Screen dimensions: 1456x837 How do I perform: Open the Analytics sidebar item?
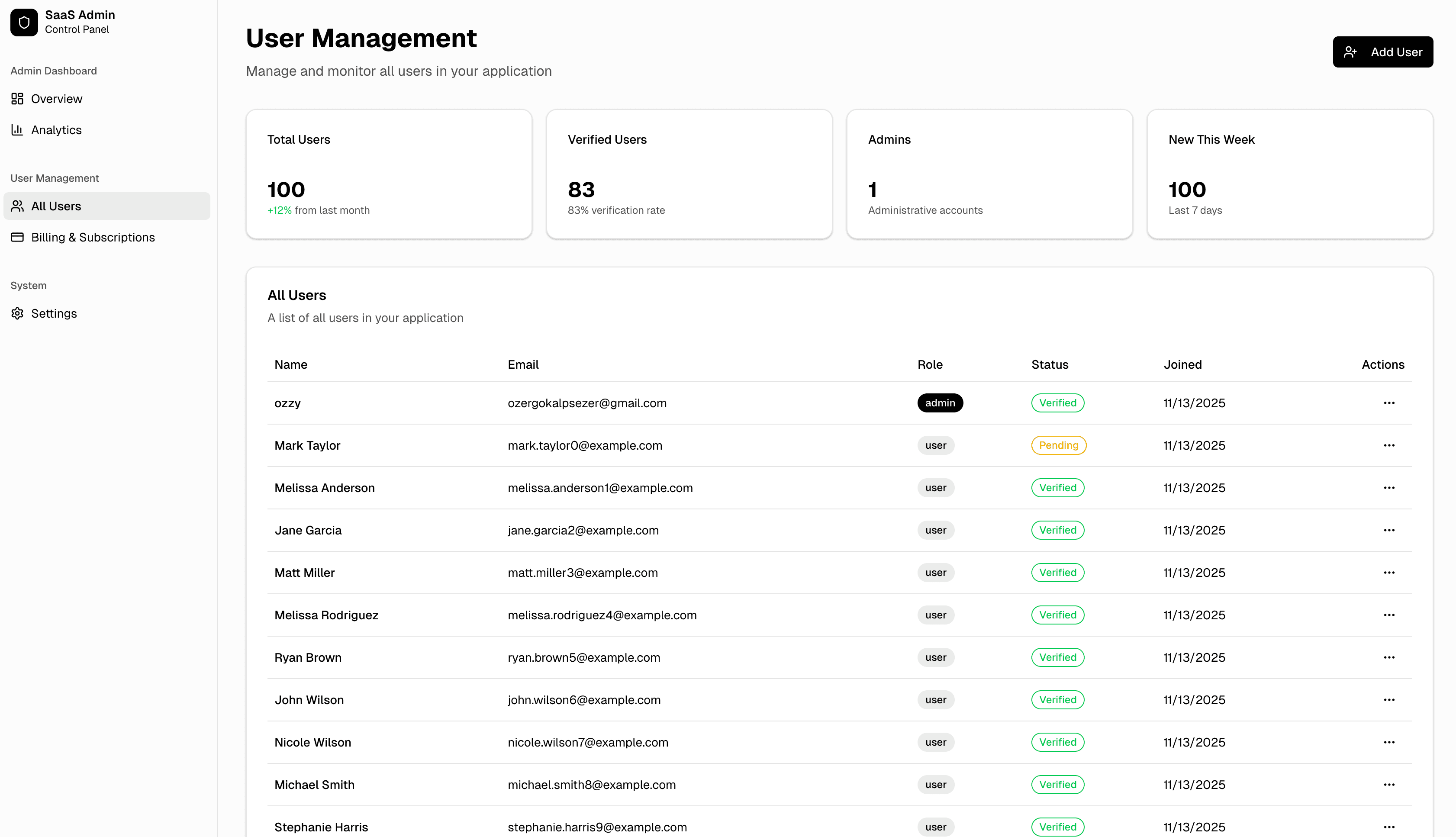pyautogui.click(x=56, y=130)
